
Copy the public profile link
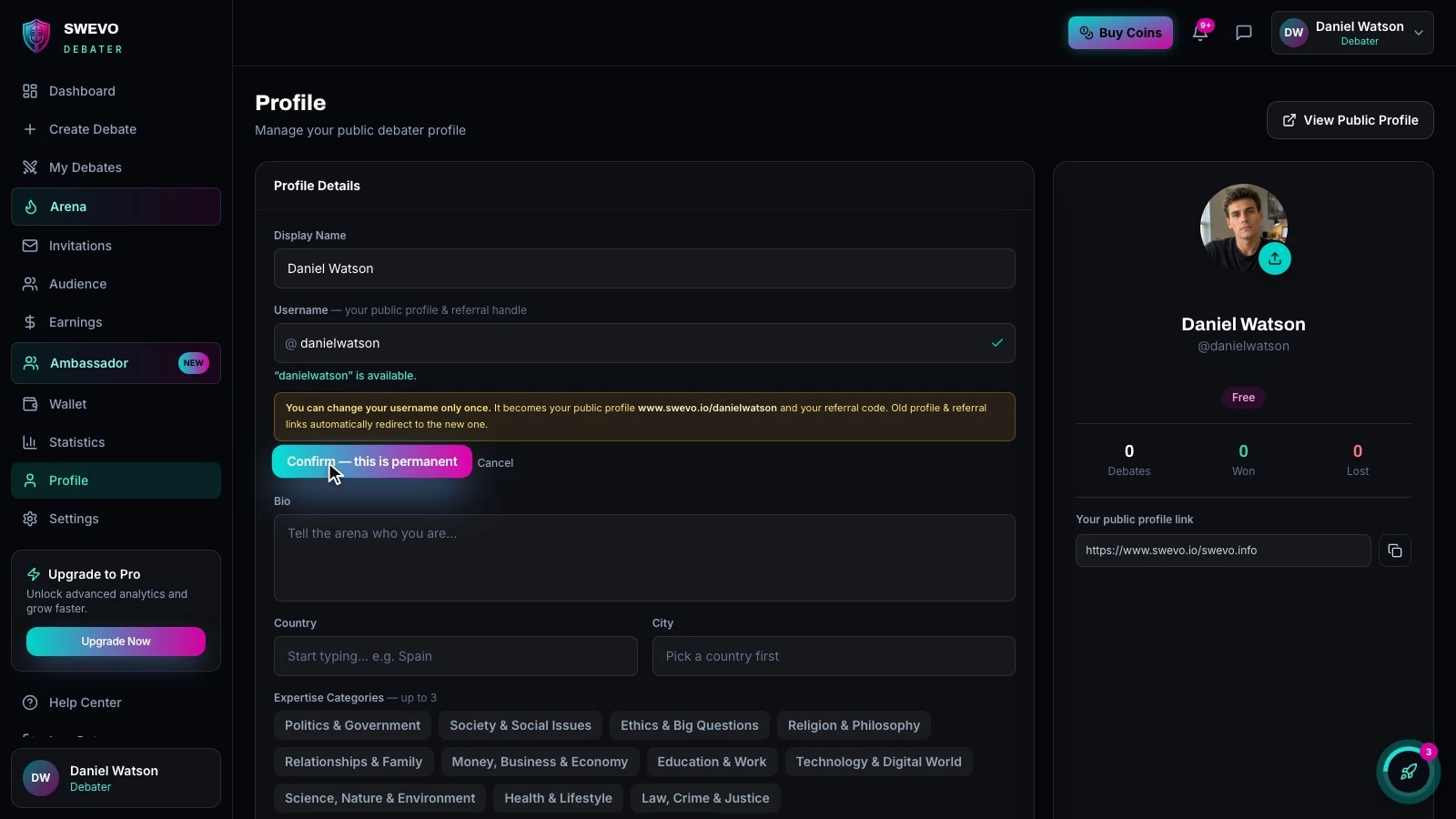(x=1395, y=551)
